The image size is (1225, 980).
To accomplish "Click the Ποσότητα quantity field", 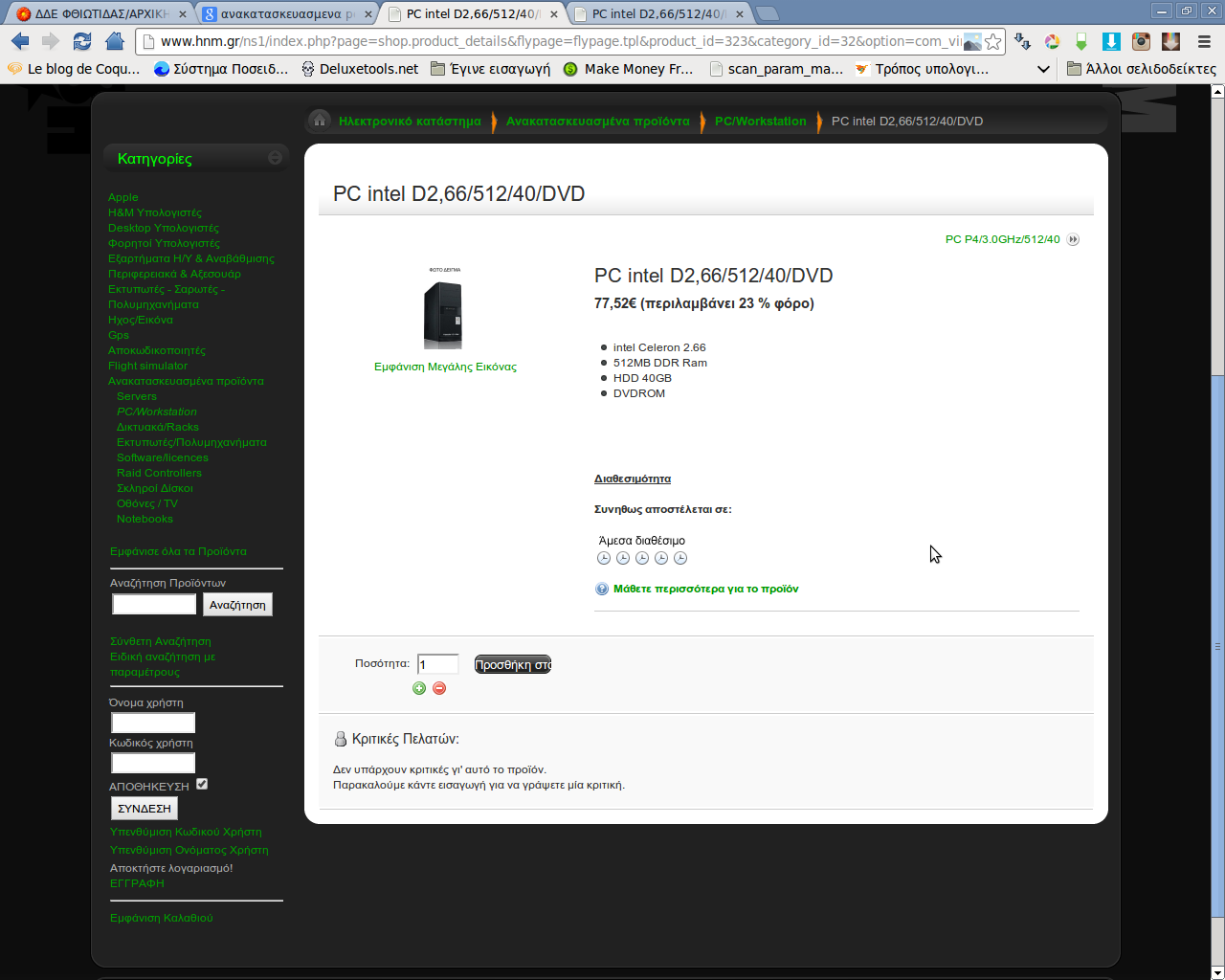I will 437,664.
